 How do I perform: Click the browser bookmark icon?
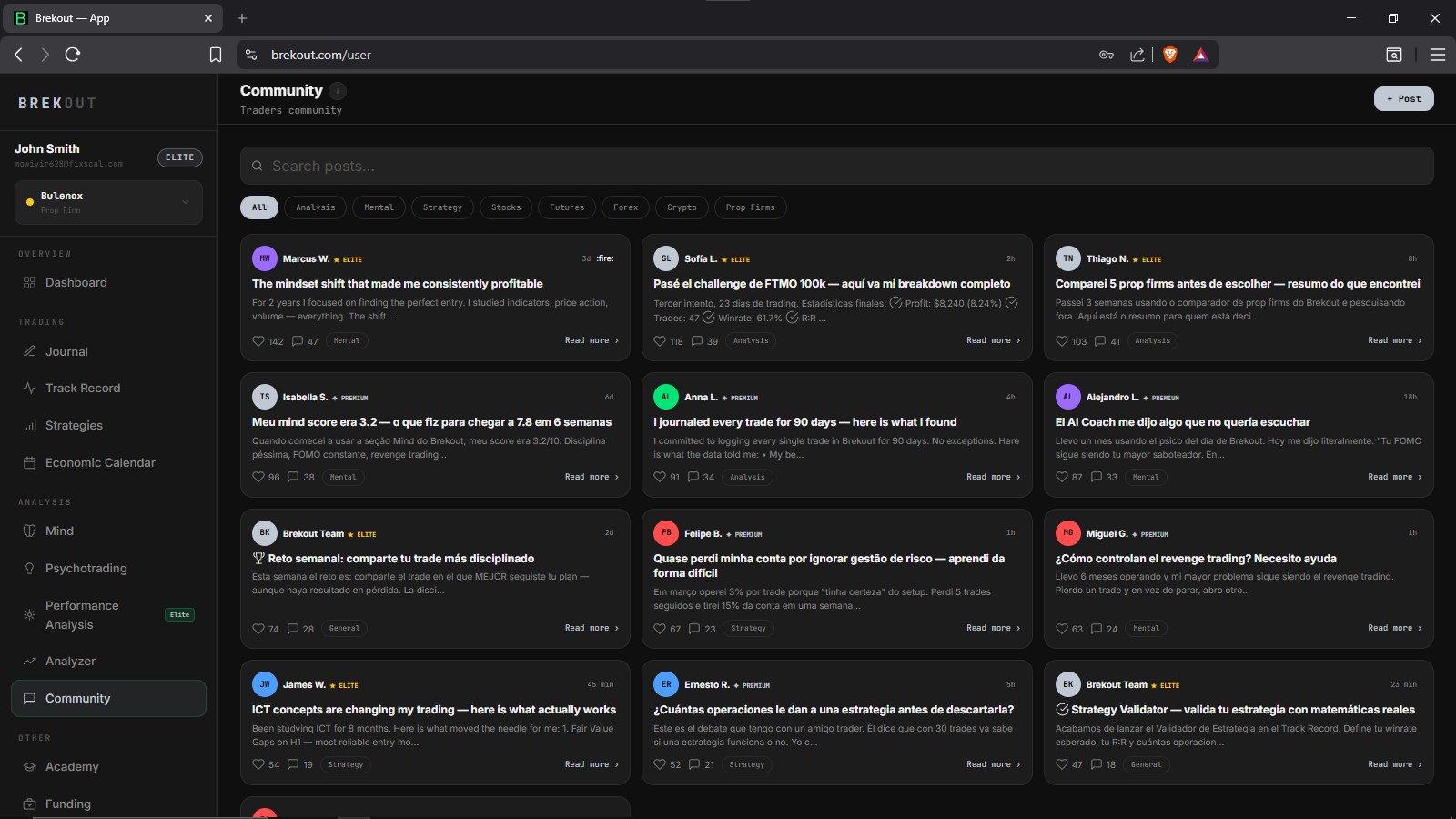[x=216, y=55]
